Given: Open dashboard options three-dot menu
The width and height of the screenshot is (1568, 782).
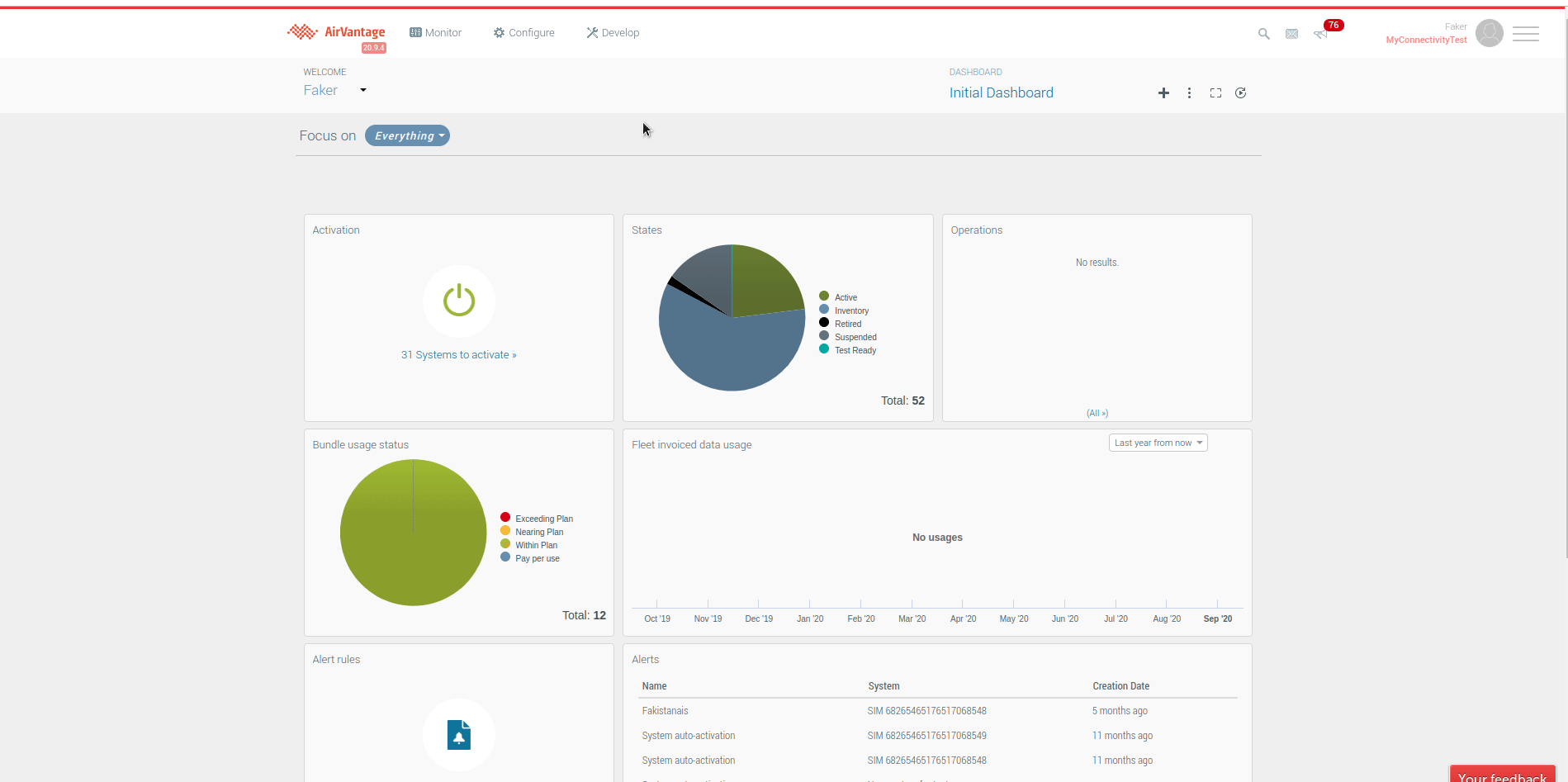Looking at the screenshot, I should tap(1189, 93).
